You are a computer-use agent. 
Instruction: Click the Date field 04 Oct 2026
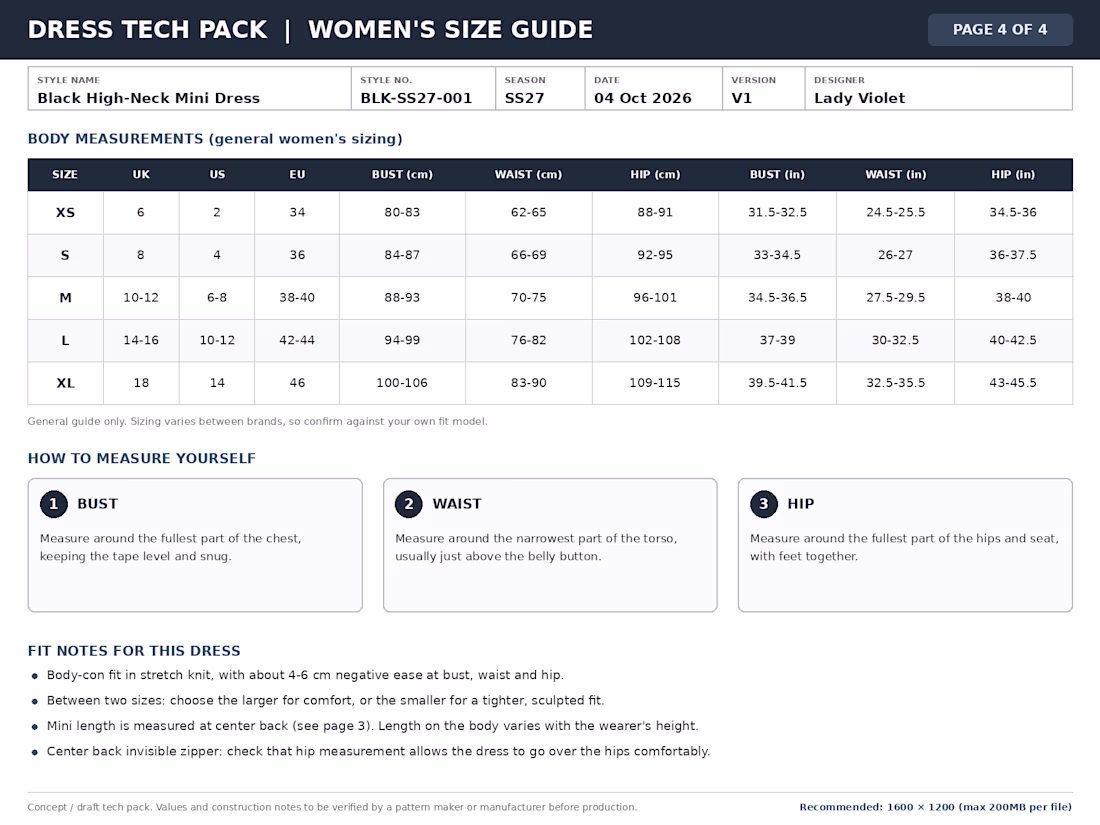[653, 88]
